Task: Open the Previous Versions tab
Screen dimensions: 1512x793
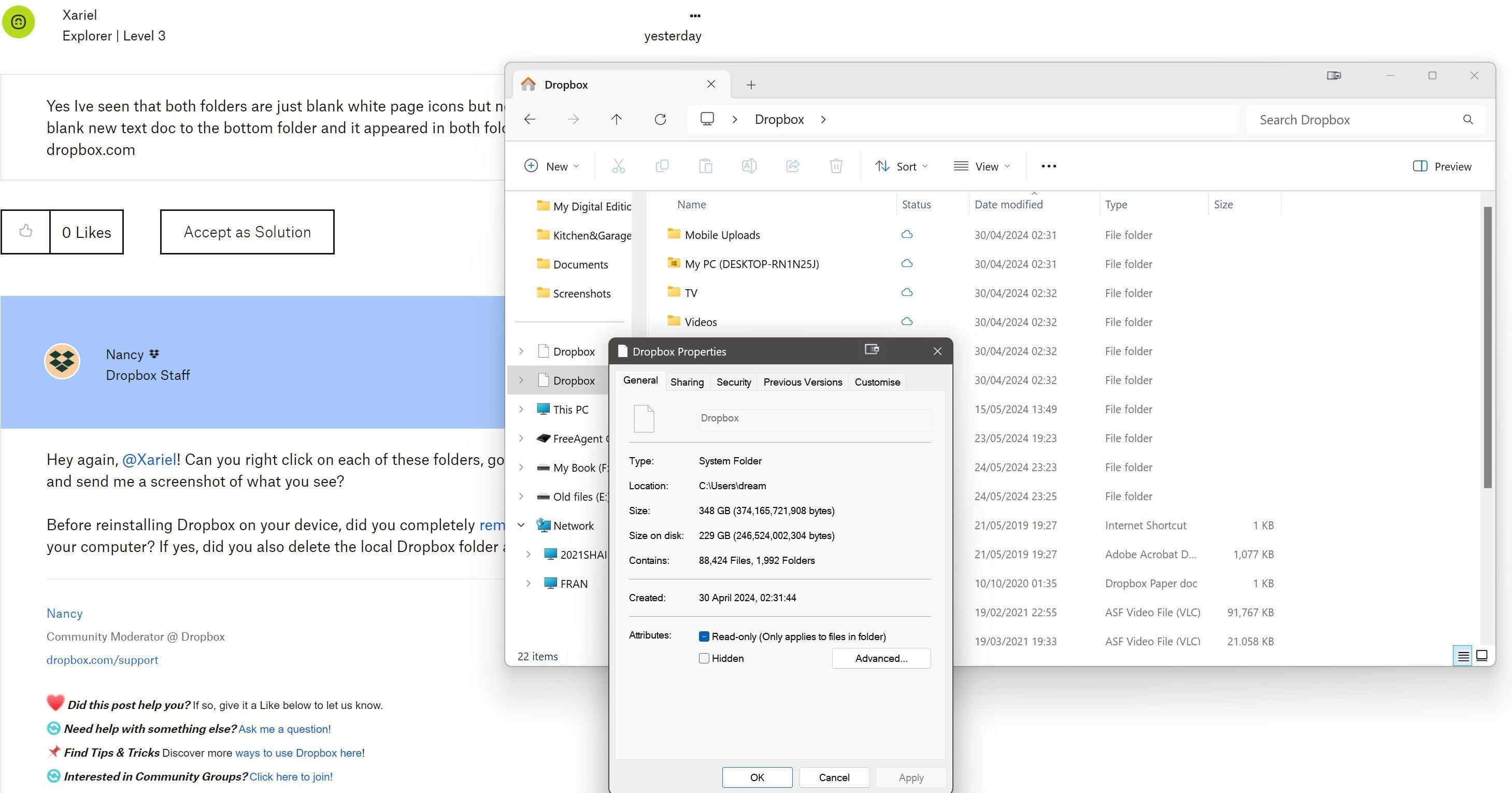Action: pyautogui.click(x=802, y=382)
